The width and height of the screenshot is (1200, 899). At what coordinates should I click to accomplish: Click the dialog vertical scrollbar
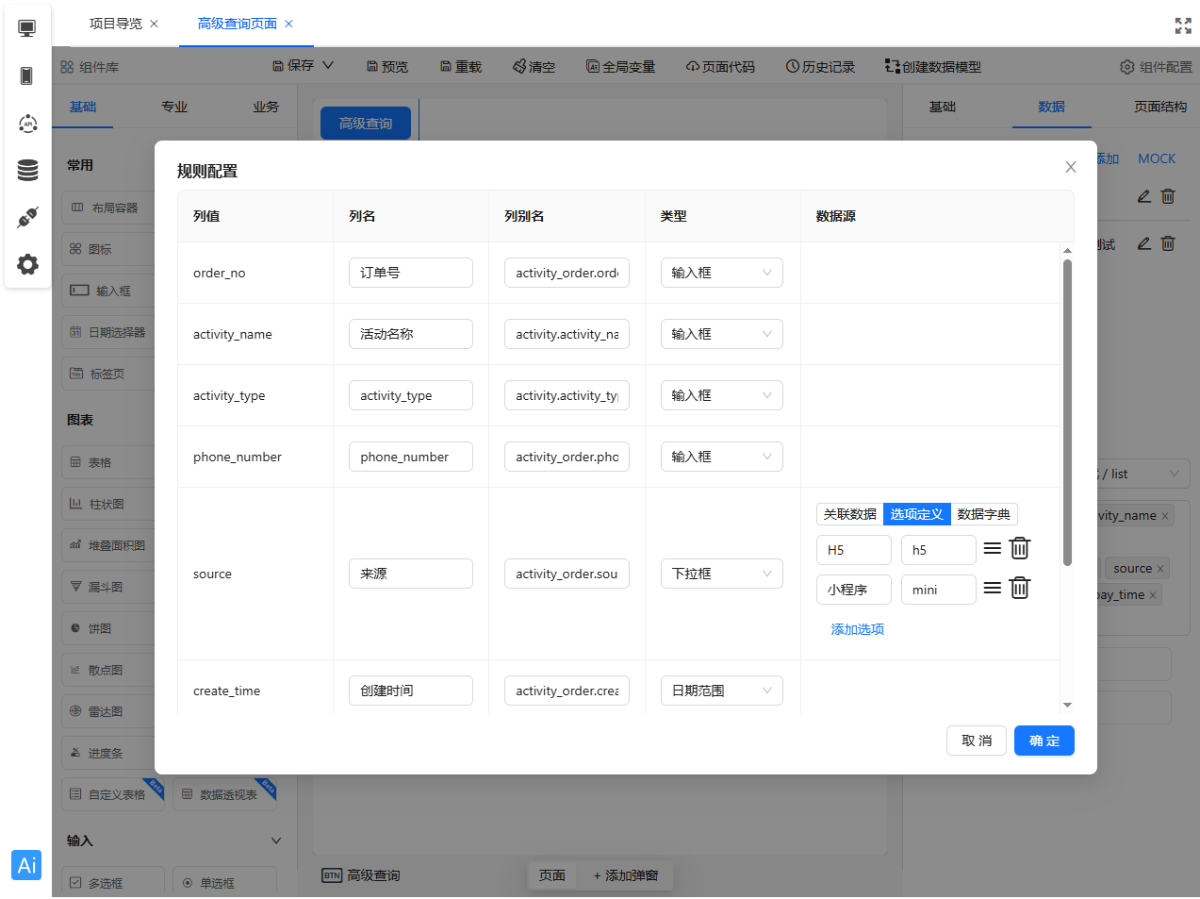(1067, 410)
